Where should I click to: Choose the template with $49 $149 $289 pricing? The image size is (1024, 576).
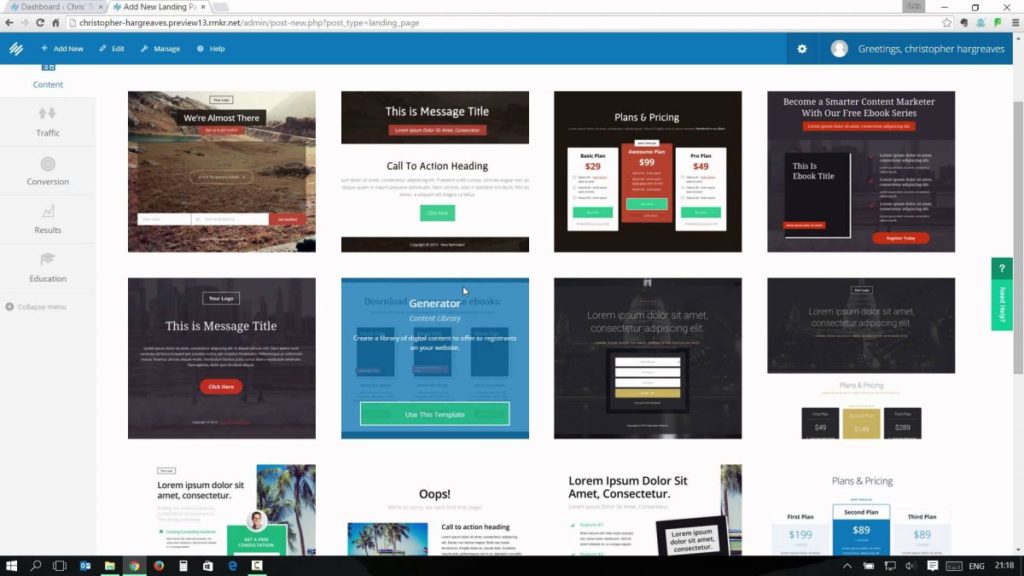(x=861, y=359)
